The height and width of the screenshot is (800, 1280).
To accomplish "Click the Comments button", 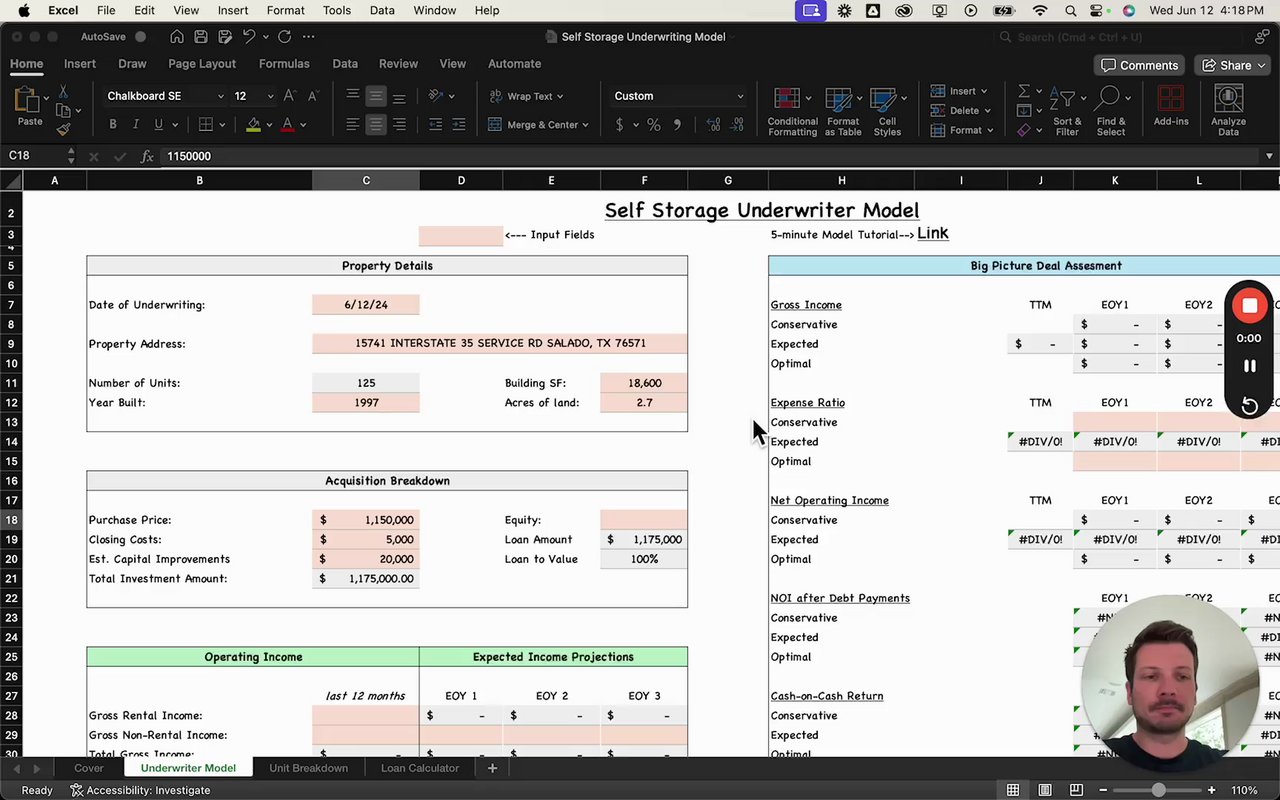I will coord(1139,65).
